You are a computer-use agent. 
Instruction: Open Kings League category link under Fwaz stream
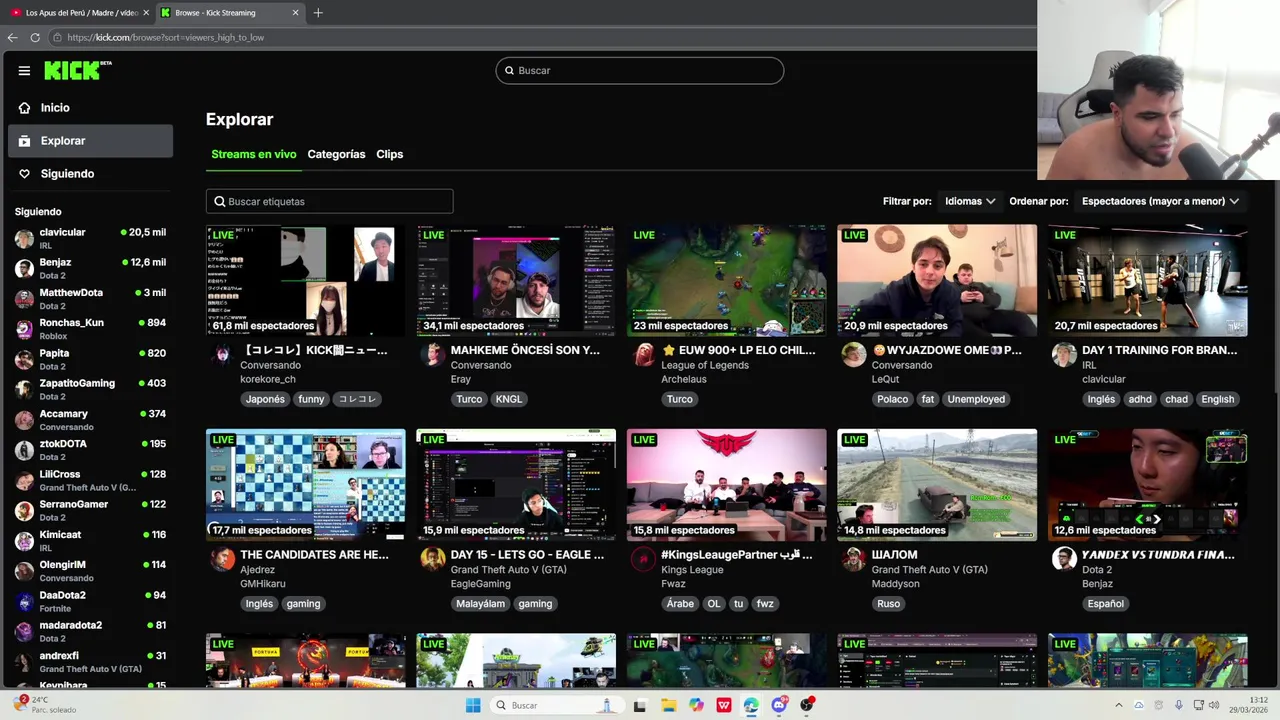(x=692, y=570)
